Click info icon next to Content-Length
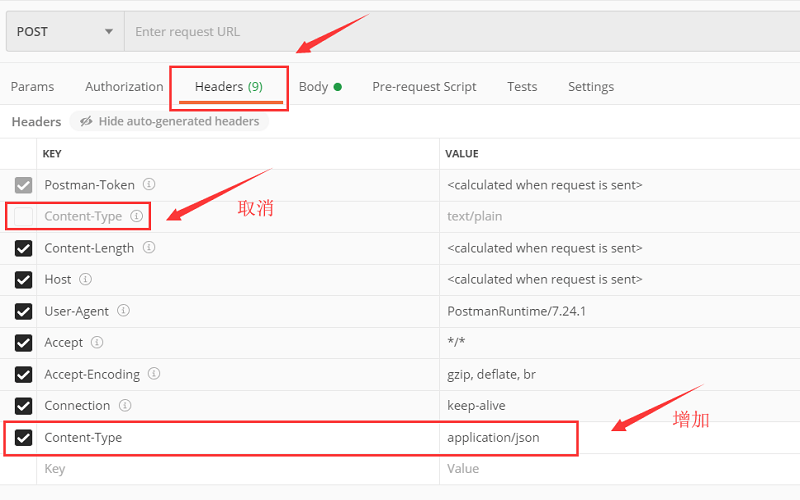This screenshot has height=500, width=800. tap(149, 248)
